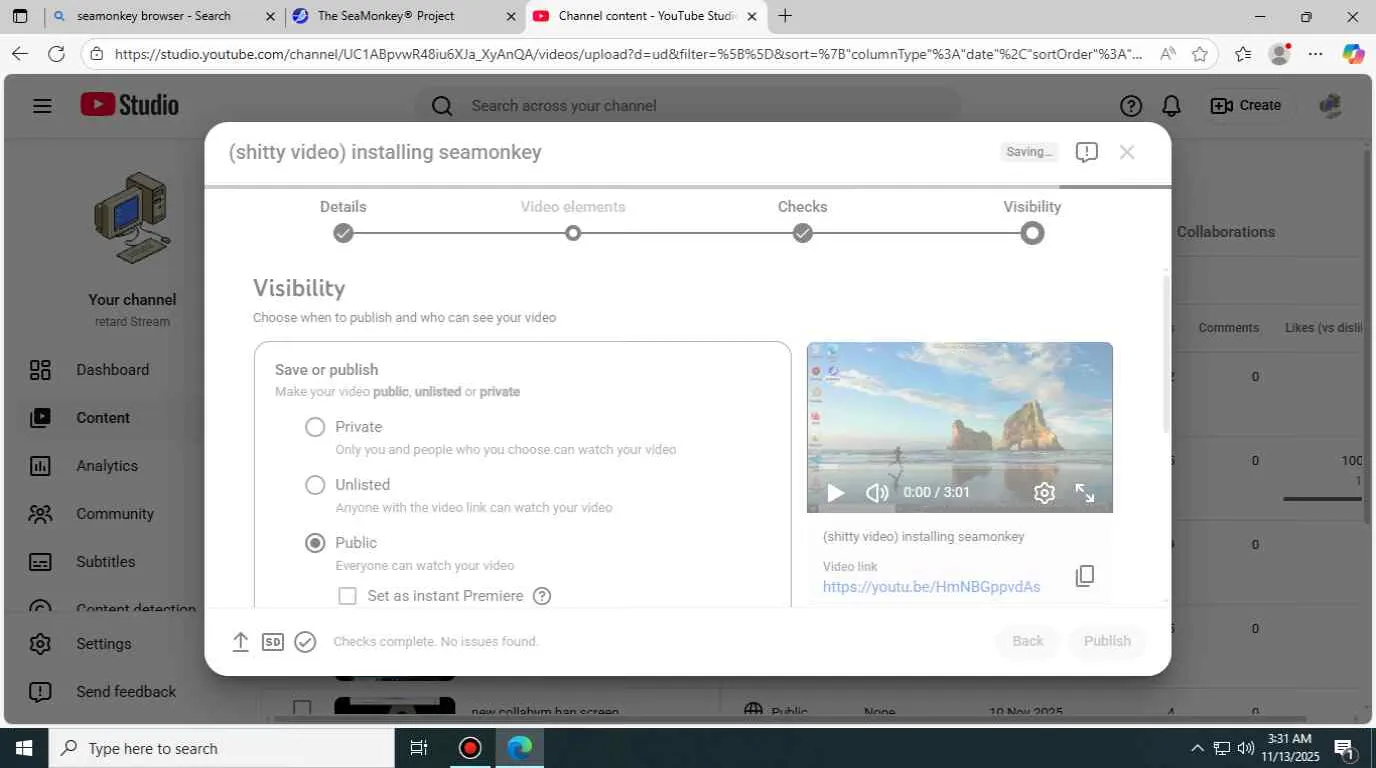The height and width of the screenshot is (768, 1376).
Task: Open the youtu.be video link
Action: (x=931, y=587)
